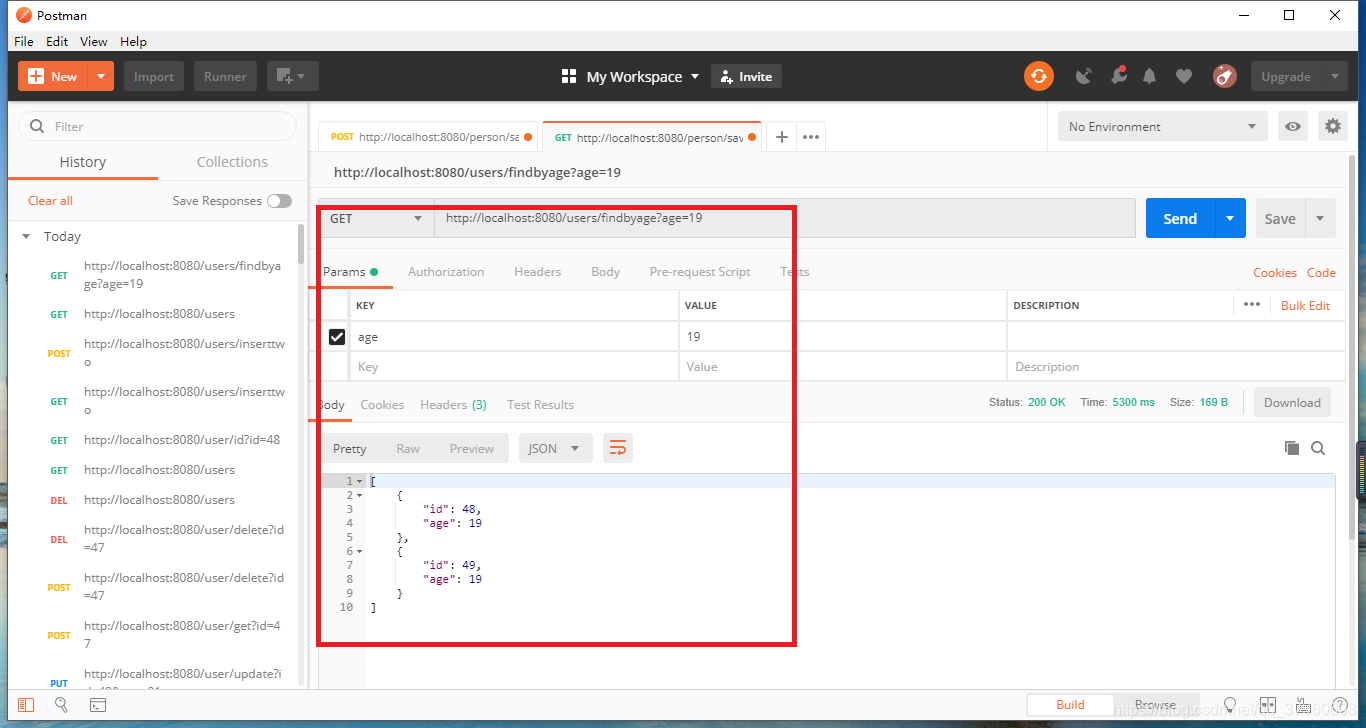
Task: Open environment quick look eye icon
Action: (x=1293, y=127)
